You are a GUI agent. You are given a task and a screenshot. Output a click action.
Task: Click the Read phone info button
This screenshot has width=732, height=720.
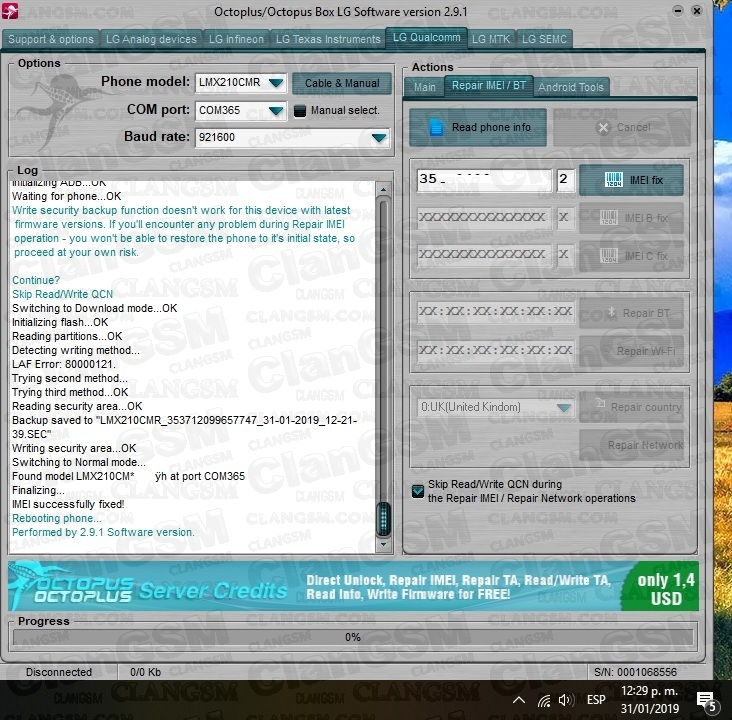[x=478, y=127]
